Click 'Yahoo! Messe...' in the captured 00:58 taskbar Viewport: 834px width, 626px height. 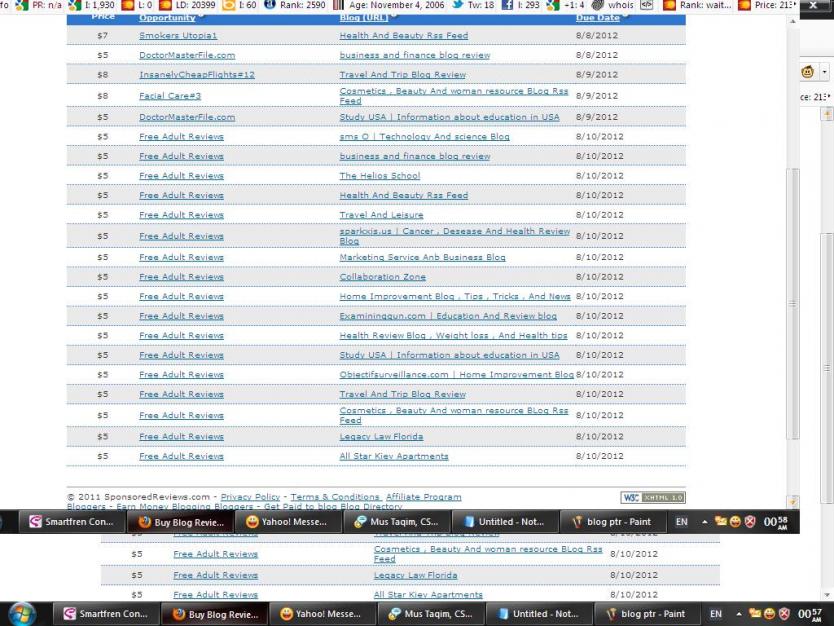(x=287, y=522)
